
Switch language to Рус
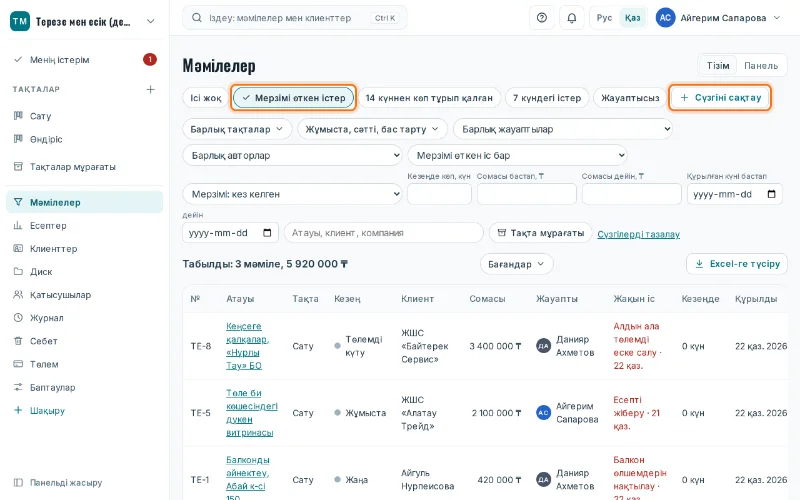[604, 18]
